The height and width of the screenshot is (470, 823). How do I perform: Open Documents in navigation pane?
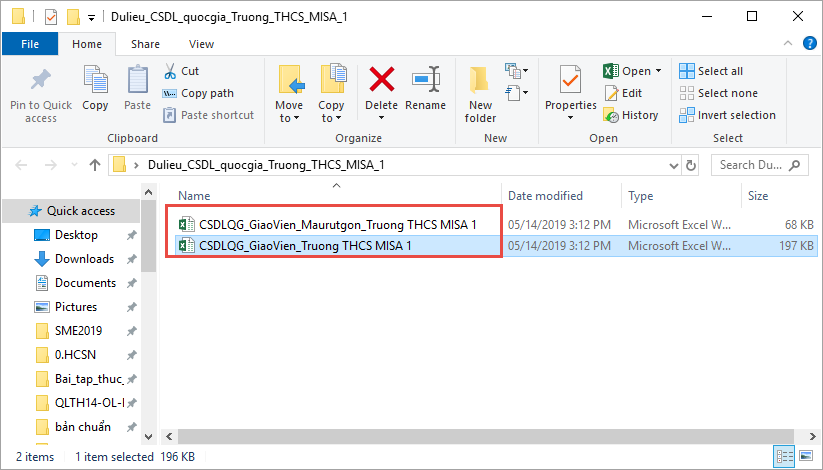pyautogui.click(x=86, y=283)
